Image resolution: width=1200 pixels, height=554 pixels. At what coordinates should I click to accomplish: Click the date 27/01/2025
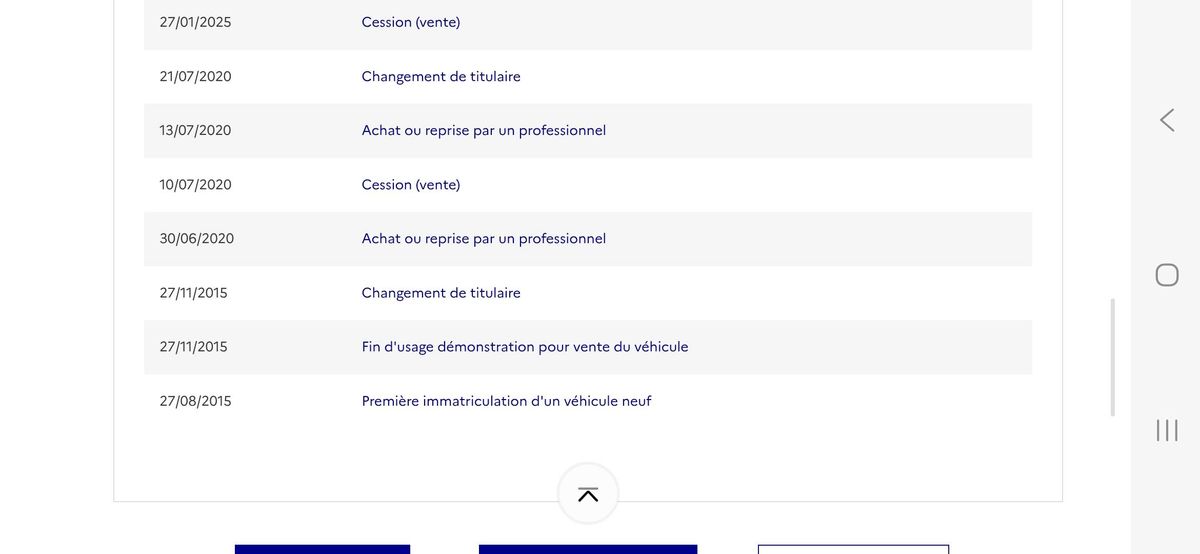point(195,22)
